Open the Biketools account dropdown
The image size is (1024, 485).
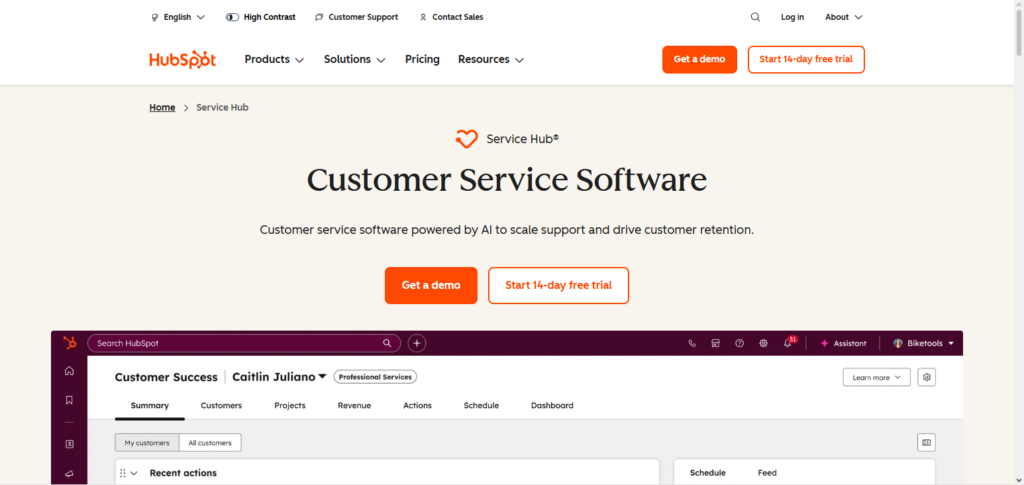tap(923, 343)
